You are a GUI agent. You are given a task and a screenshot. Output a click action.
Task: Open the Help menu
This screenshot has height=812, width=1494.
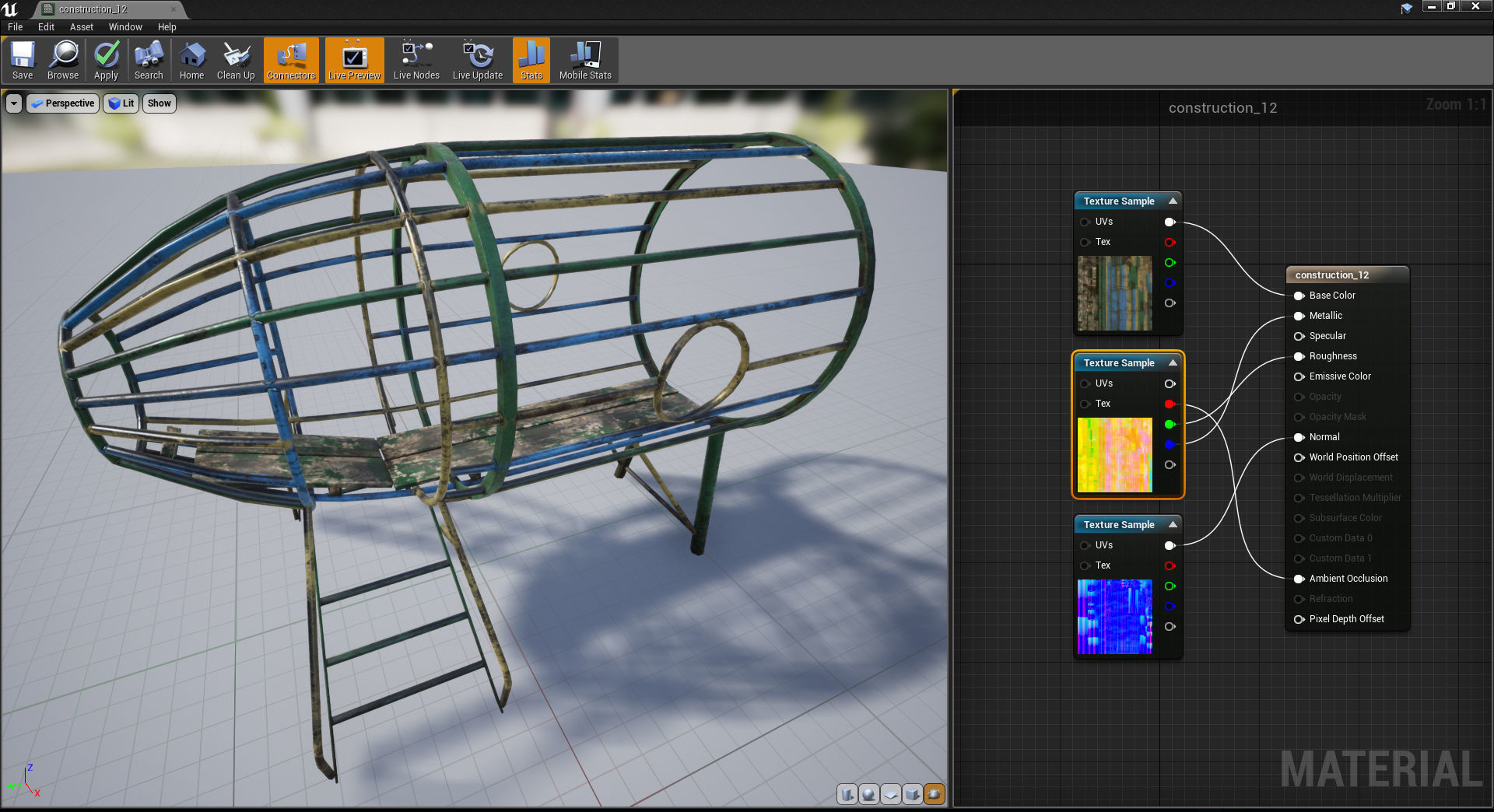pos(167,26)
